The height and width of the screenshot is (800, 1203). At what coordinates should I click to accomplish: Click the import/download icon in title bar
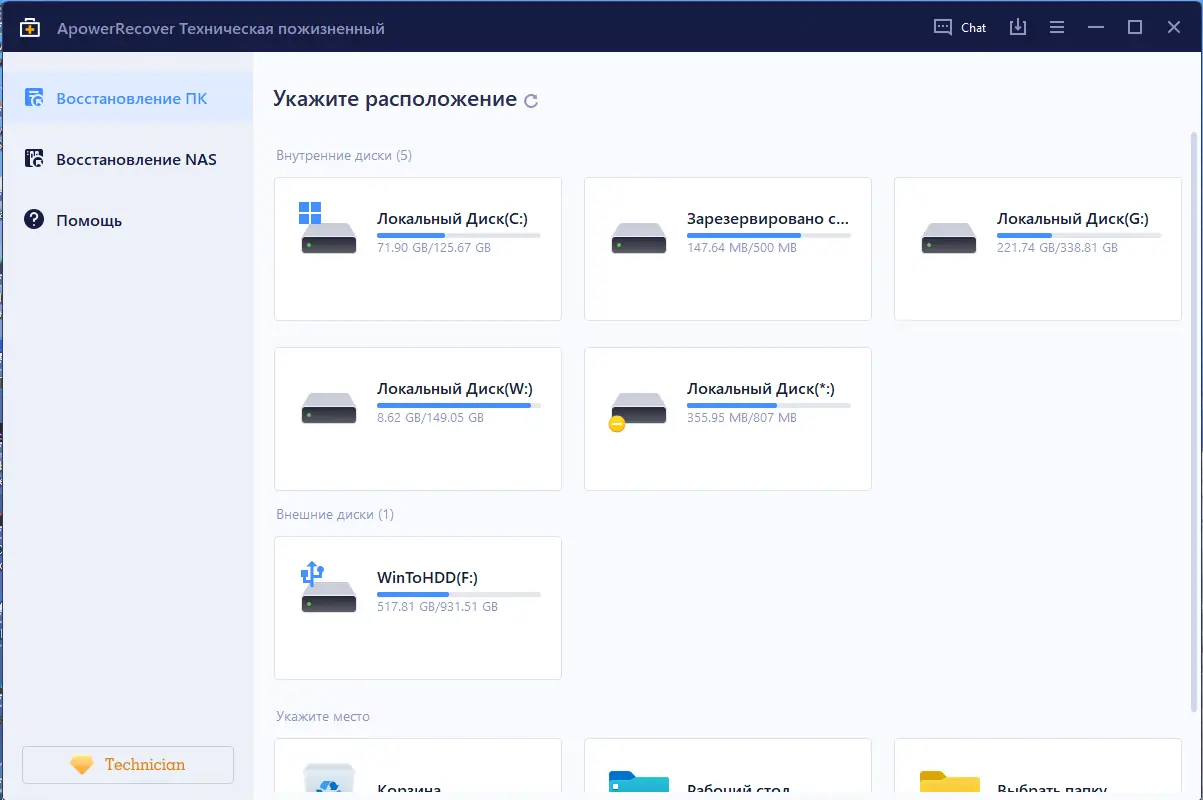tap(1018, 28)
